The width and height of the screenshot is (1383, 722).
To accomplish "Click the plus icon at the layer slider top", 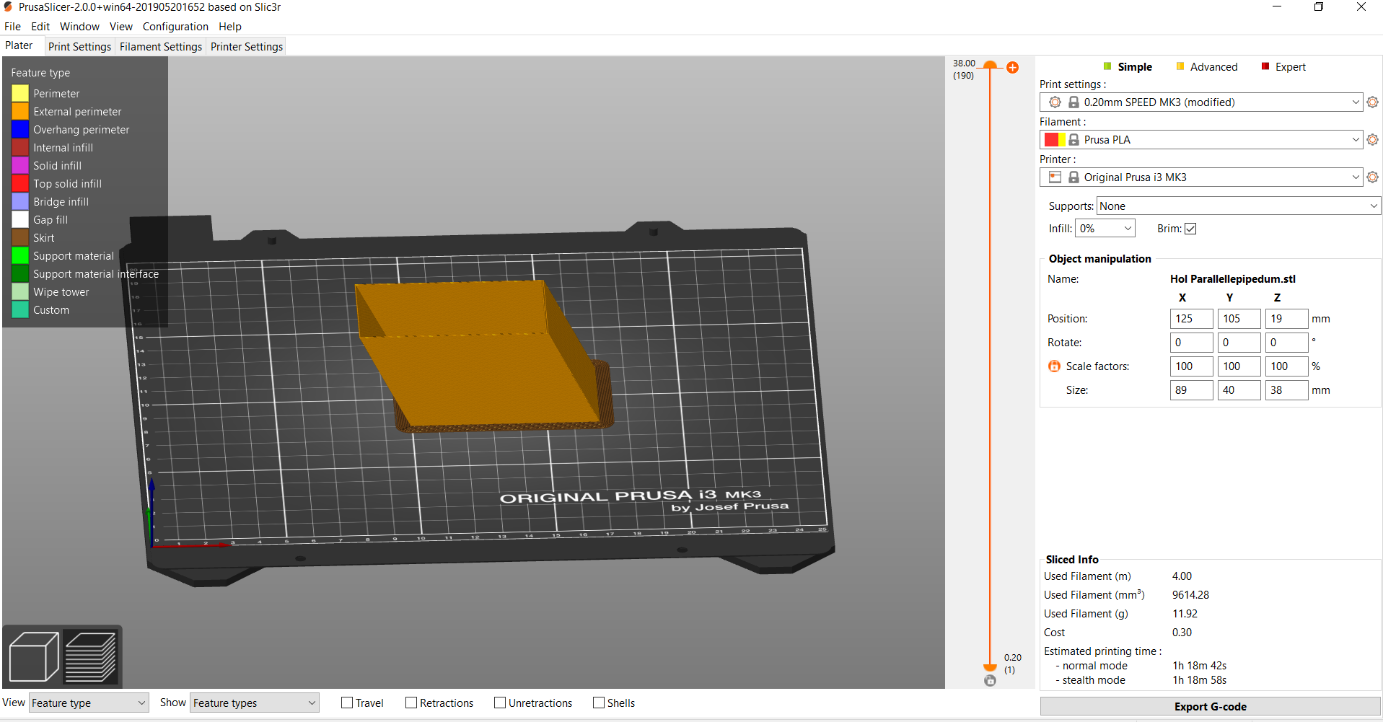I will coord(1012,67).
